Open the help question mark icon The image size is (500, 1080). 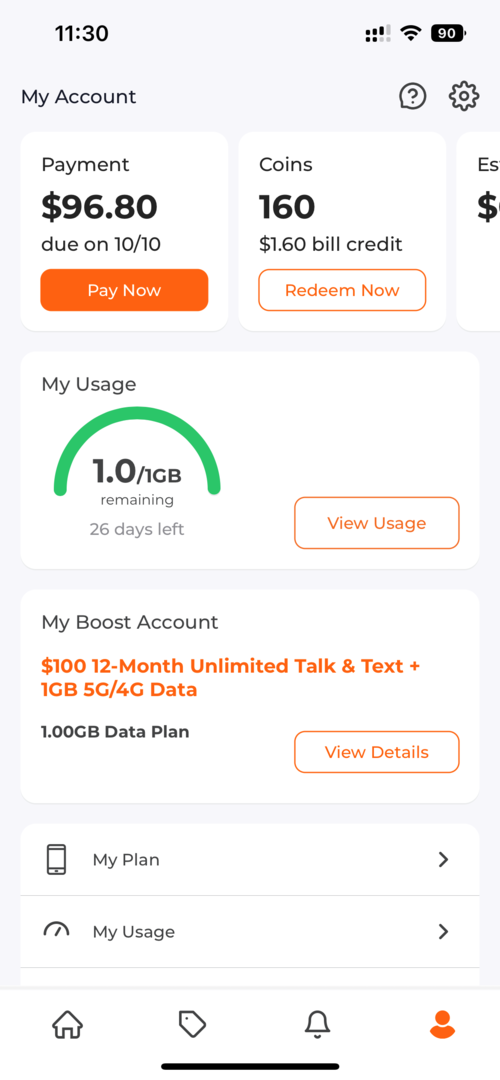(x=413, y=96)
